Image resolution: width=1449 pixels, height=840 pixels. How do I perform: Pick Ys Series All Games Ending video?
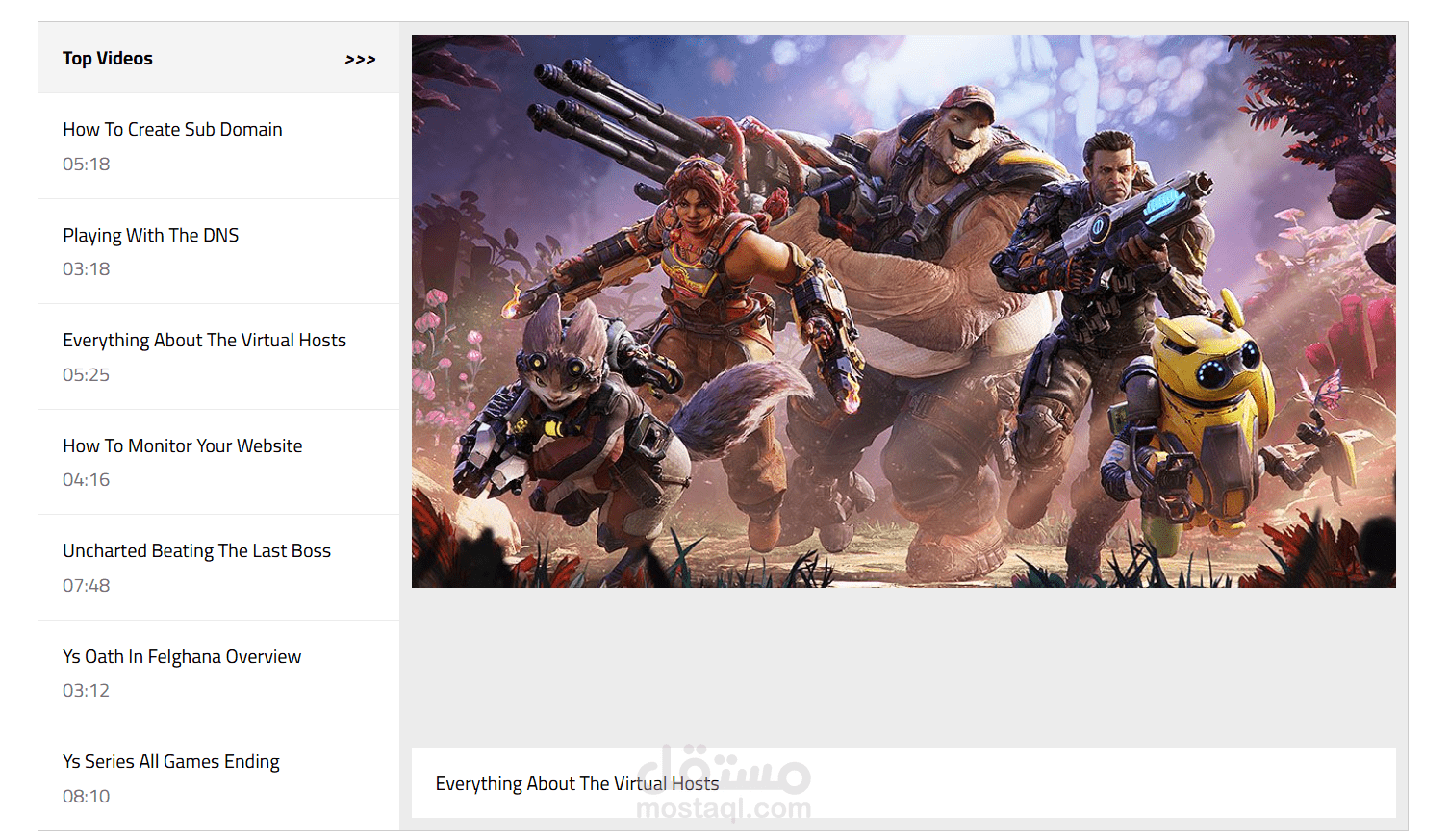pos(218,778)
